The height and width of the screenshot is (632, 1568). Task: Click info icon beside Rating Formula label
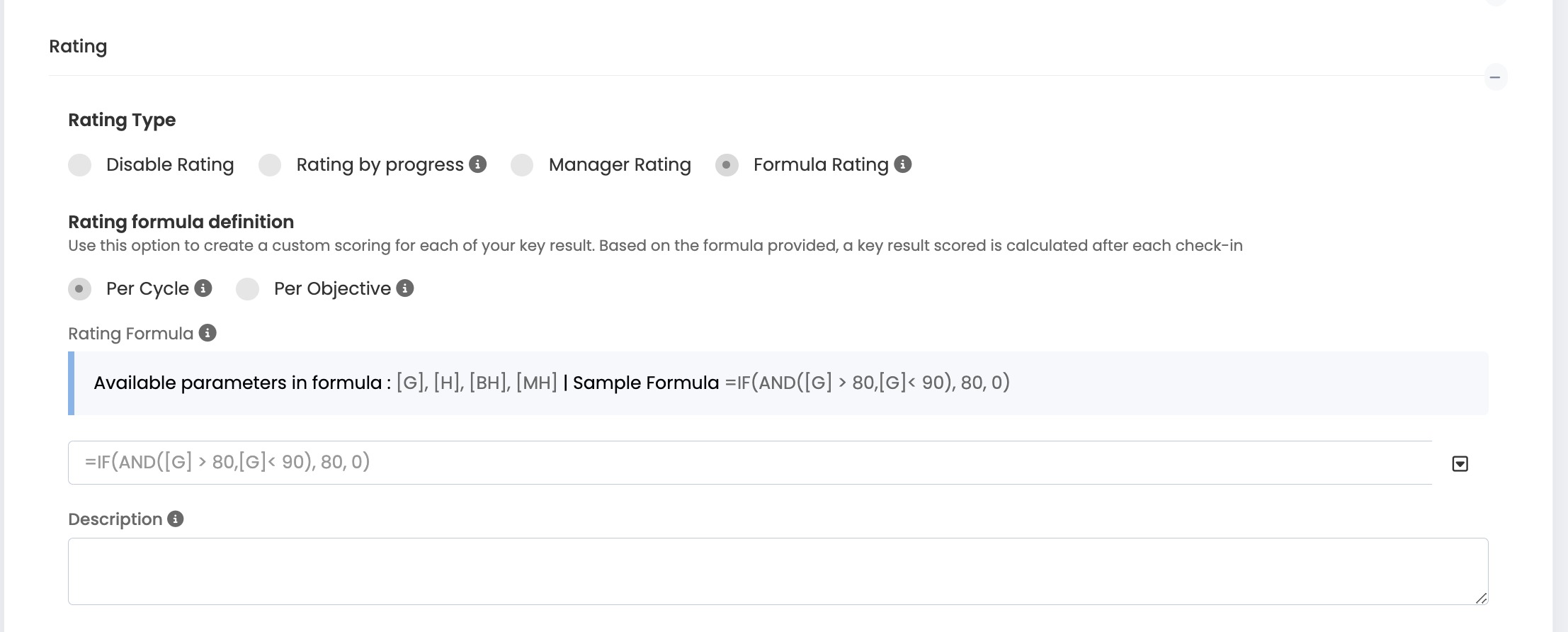208,333
